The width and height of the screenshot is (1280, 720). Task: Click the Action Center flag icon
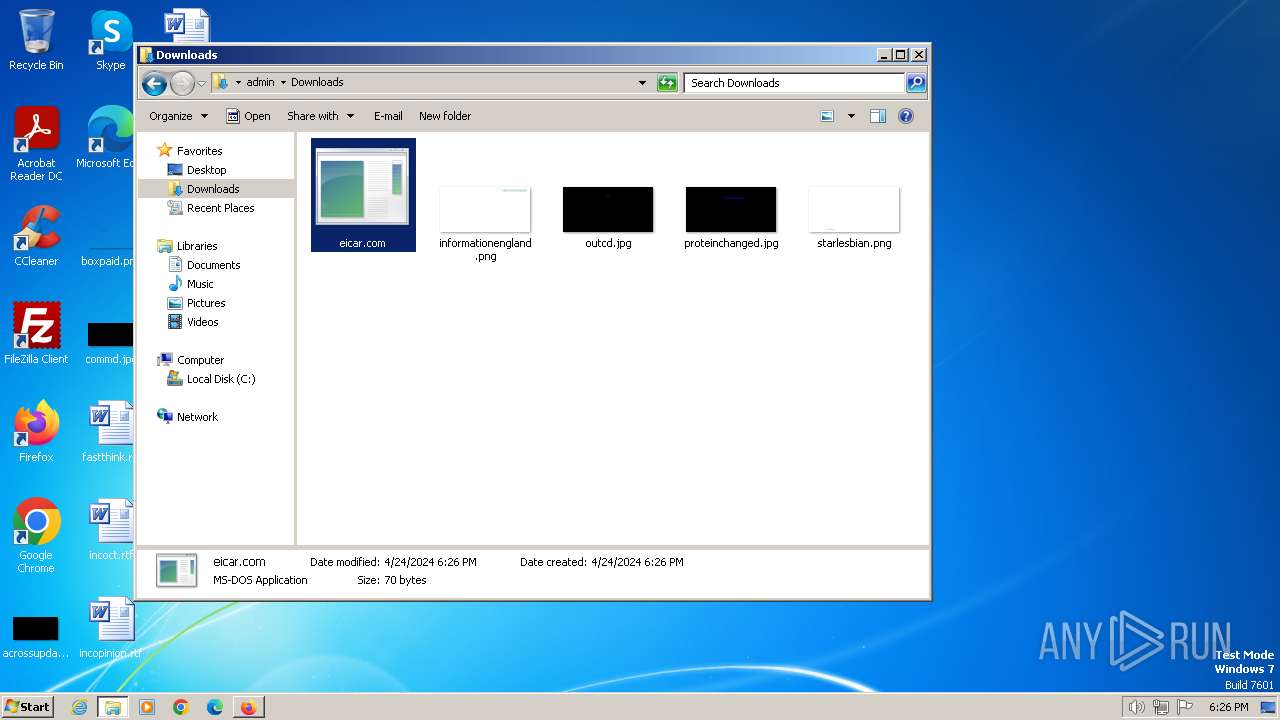1185,707
